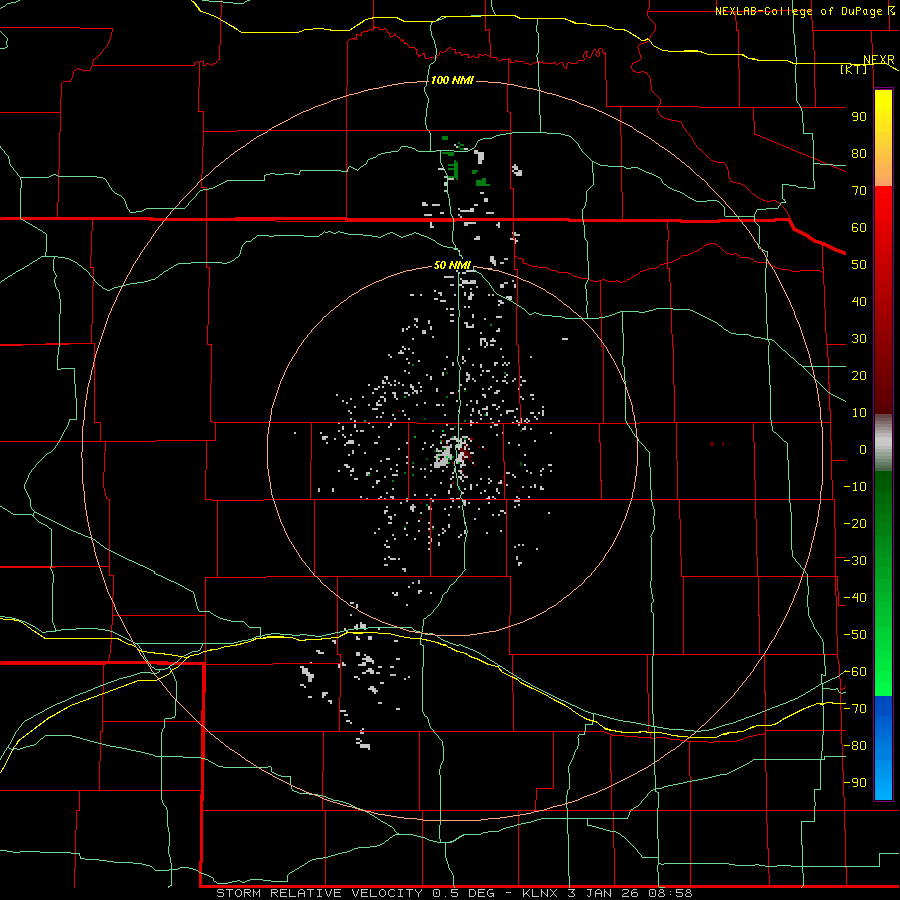
Task: Select the bright green segment near -60 on color bar
Action: 883,672
